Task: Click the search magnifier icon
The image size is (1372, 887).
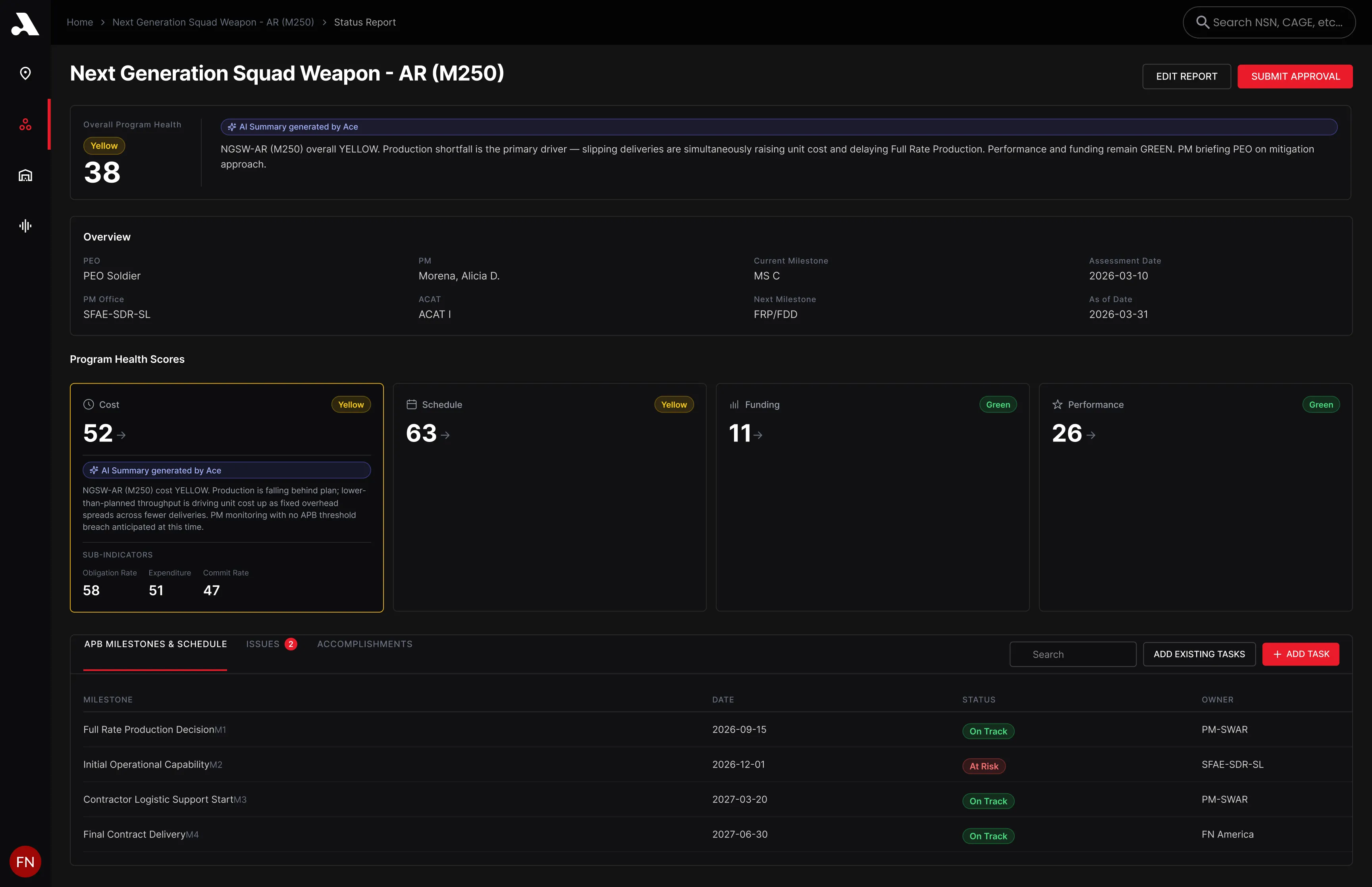Action: [1202, 23]
